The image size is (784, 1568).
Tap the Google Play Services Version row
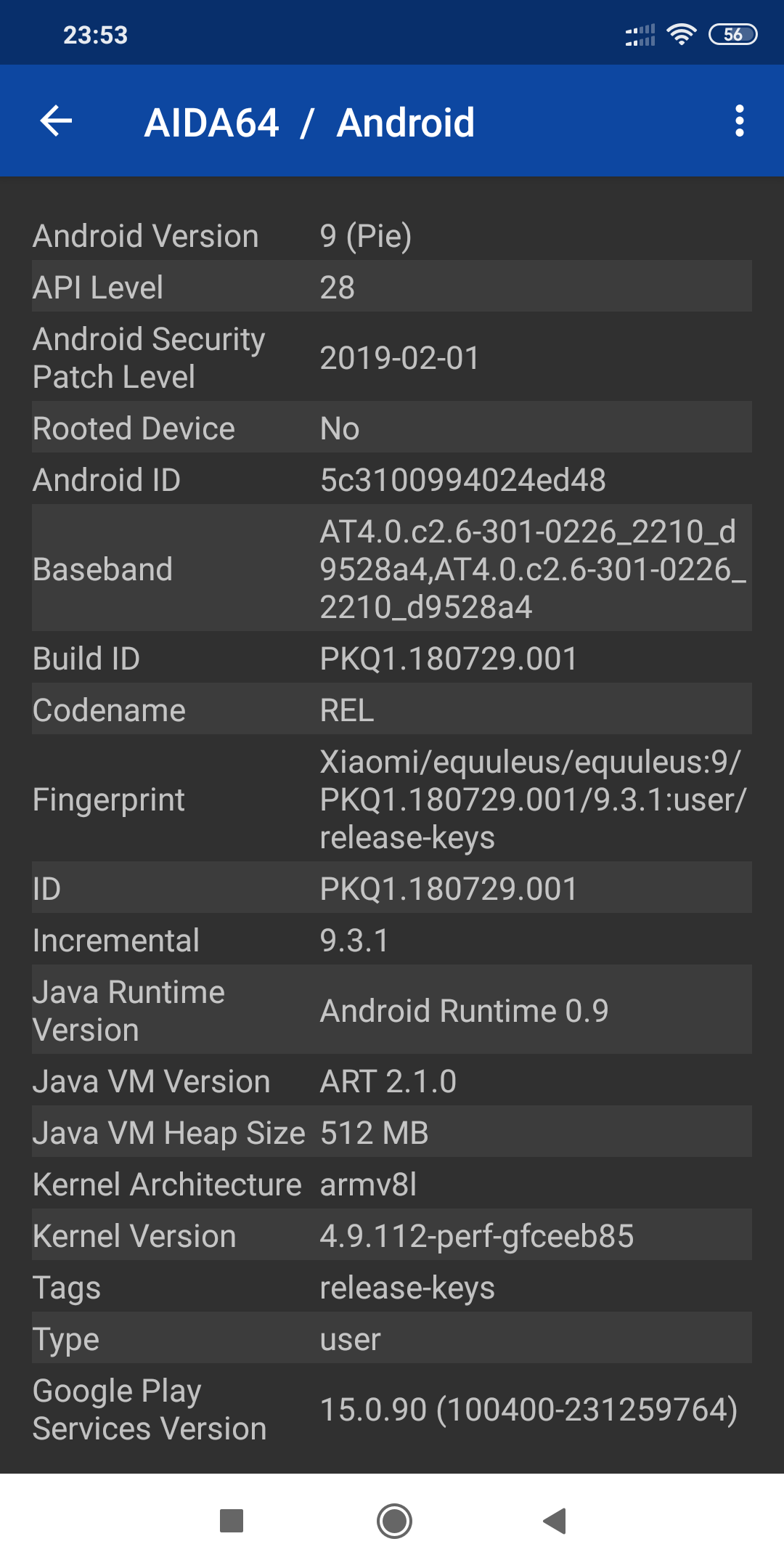click(x=392, y=1409)
